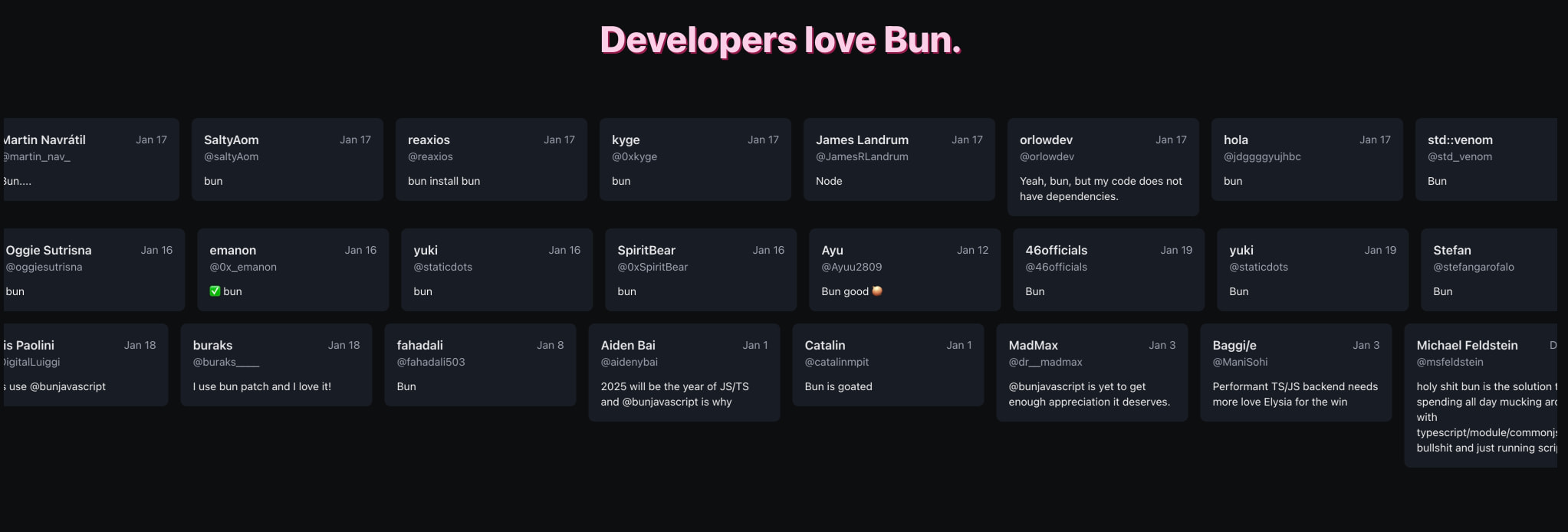Image resolution: width=1568 pixels, height=532 pixels.
Task: Click the @JamesRLandrum handle
Action: [862, 156]
